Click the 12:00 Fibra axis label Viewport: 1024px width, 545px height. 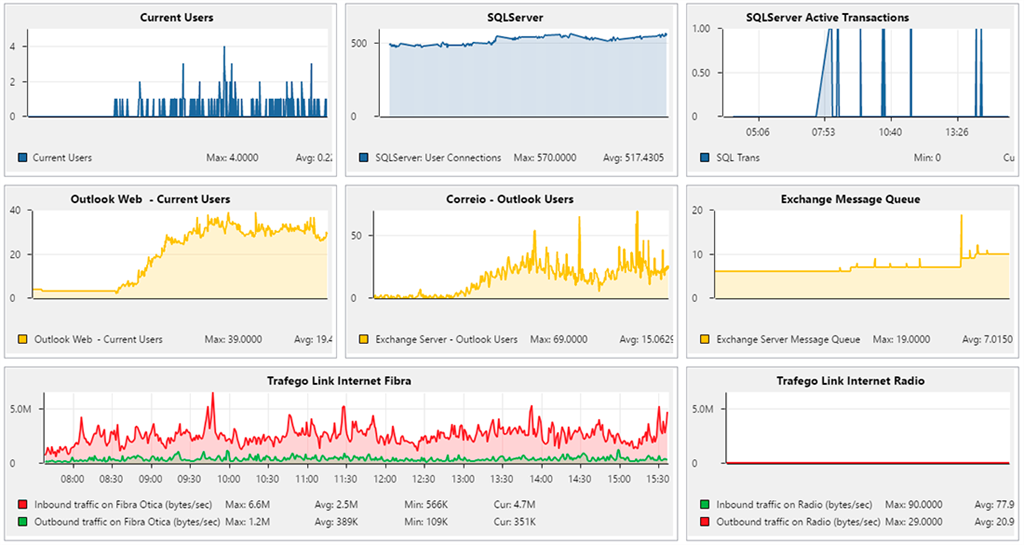pyautogui.click(x=385, y=478)
